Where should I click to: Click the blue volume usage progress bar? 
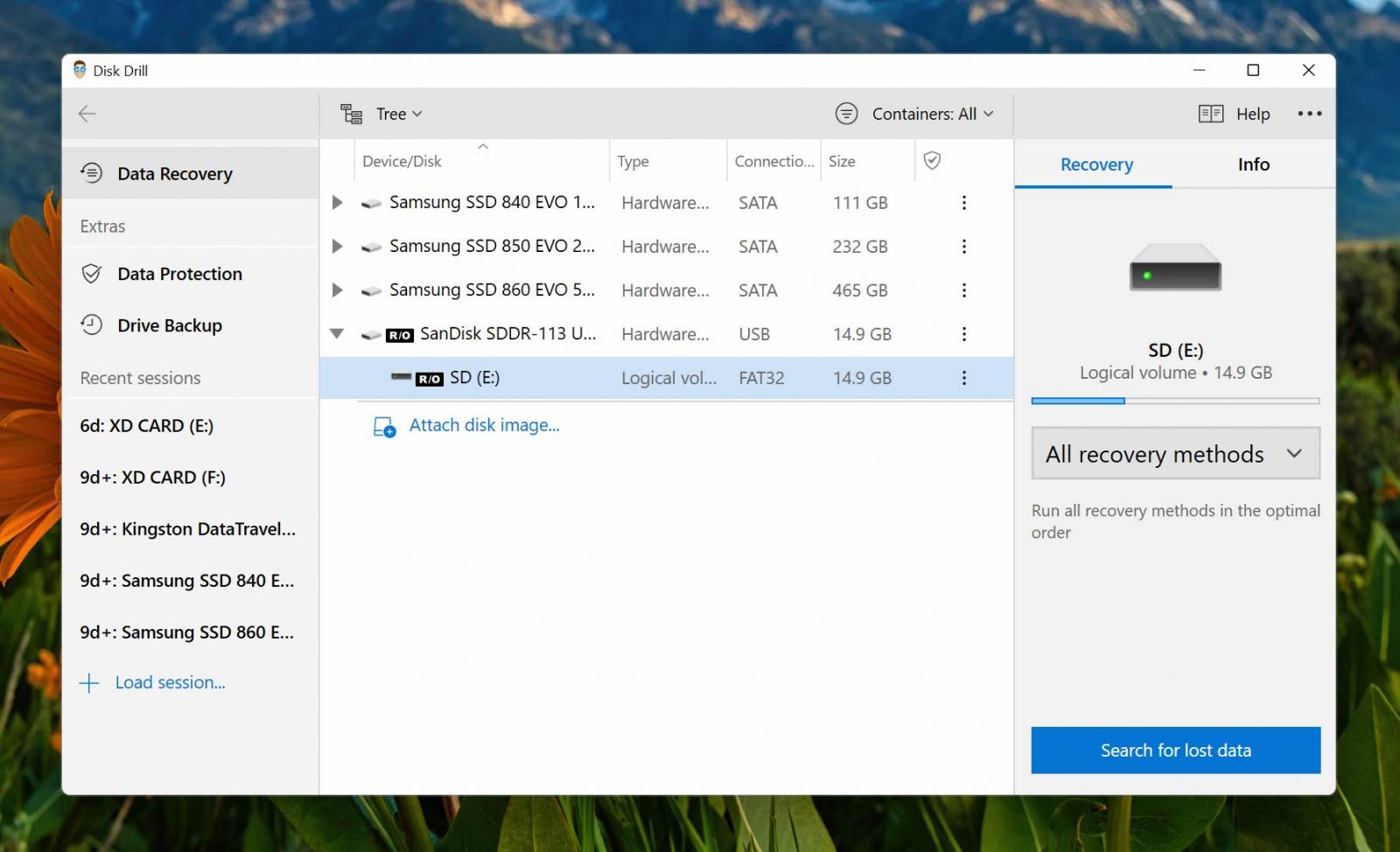[x=1078, y=400]
